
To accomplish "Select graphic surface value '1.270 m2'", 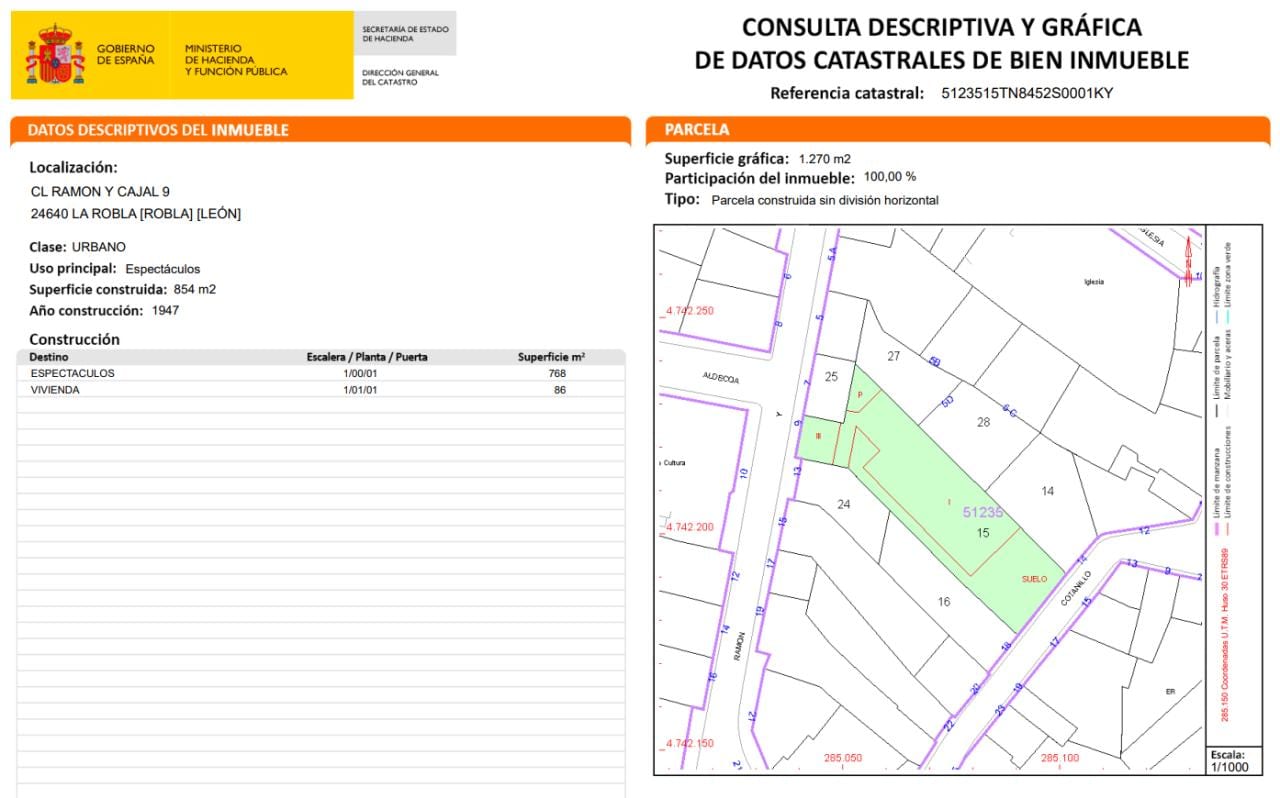I will click(x=825, y=159).
